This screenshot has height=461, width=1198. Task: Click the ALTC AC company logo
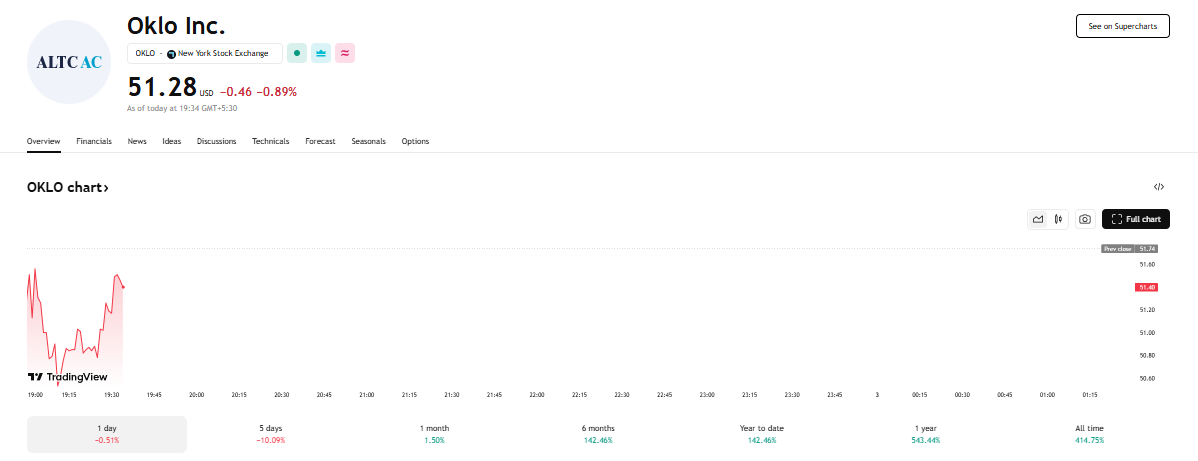(69, 62)
